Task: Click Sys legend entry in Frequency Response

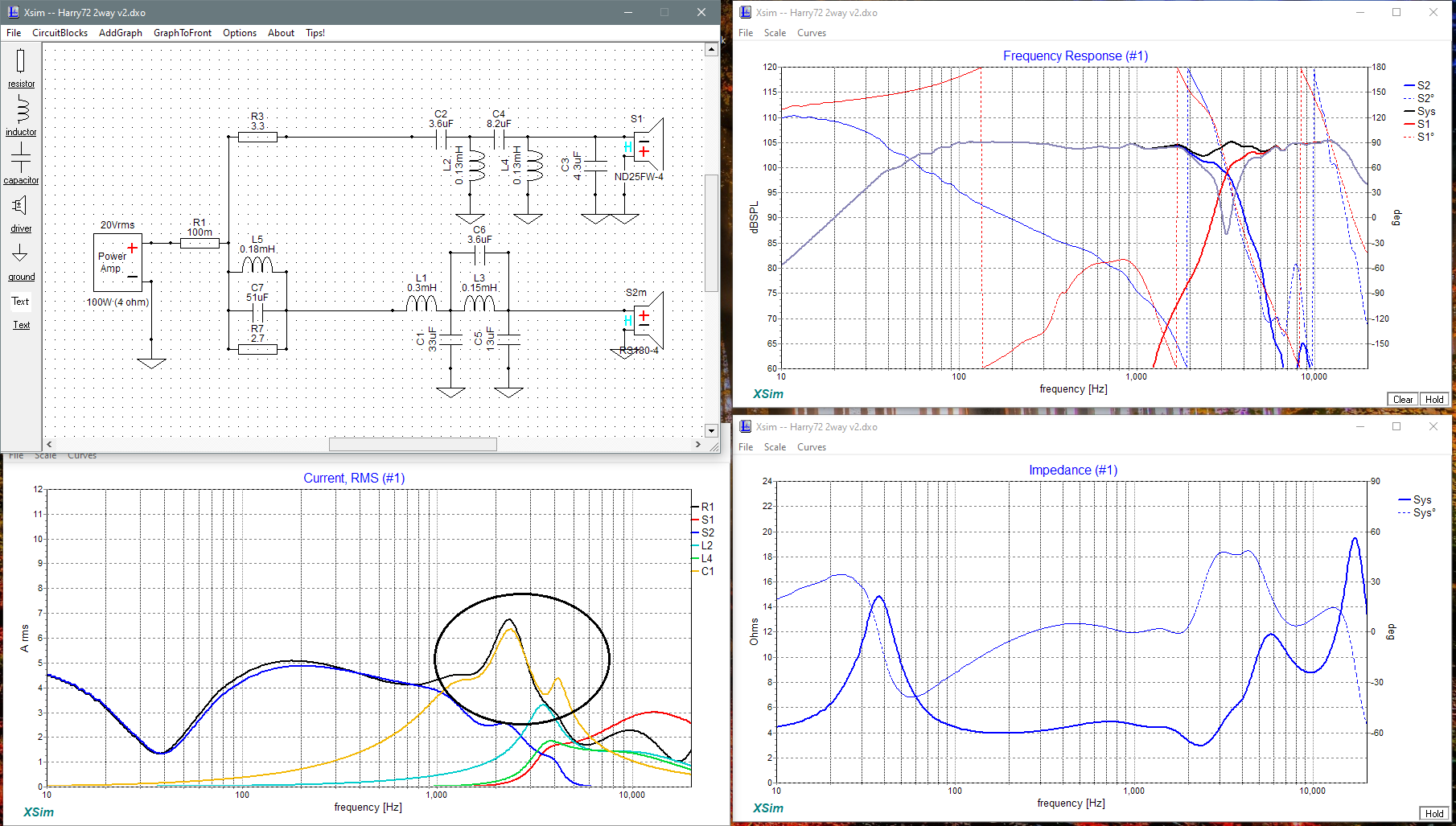Action: pyautogui.click(x=1419, y=111)
